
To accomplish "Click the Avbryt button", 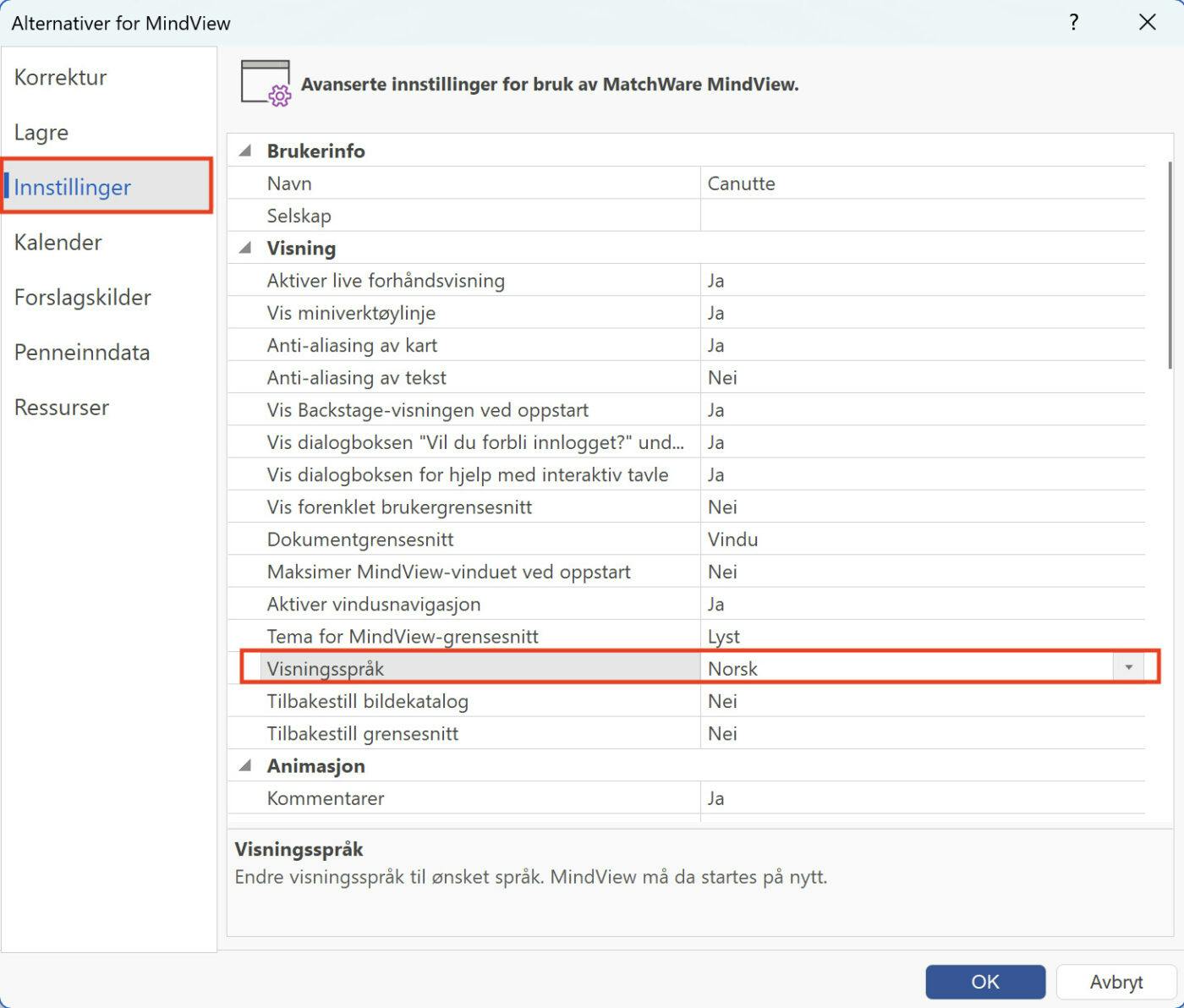I will point(1115,982).
